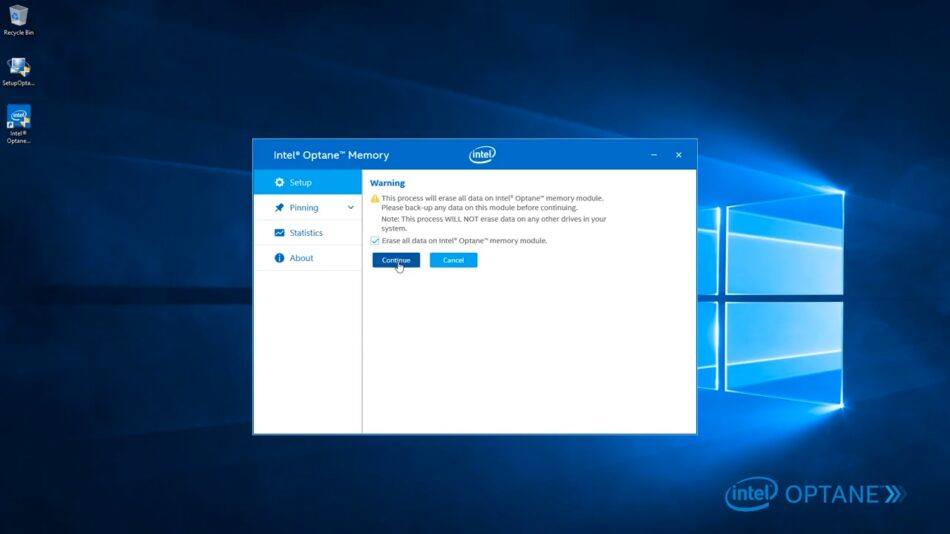Select the Intel Optane desktop shortcut
Image resolution: width=950 pixels, height=534 pixels.
[18, 124]
